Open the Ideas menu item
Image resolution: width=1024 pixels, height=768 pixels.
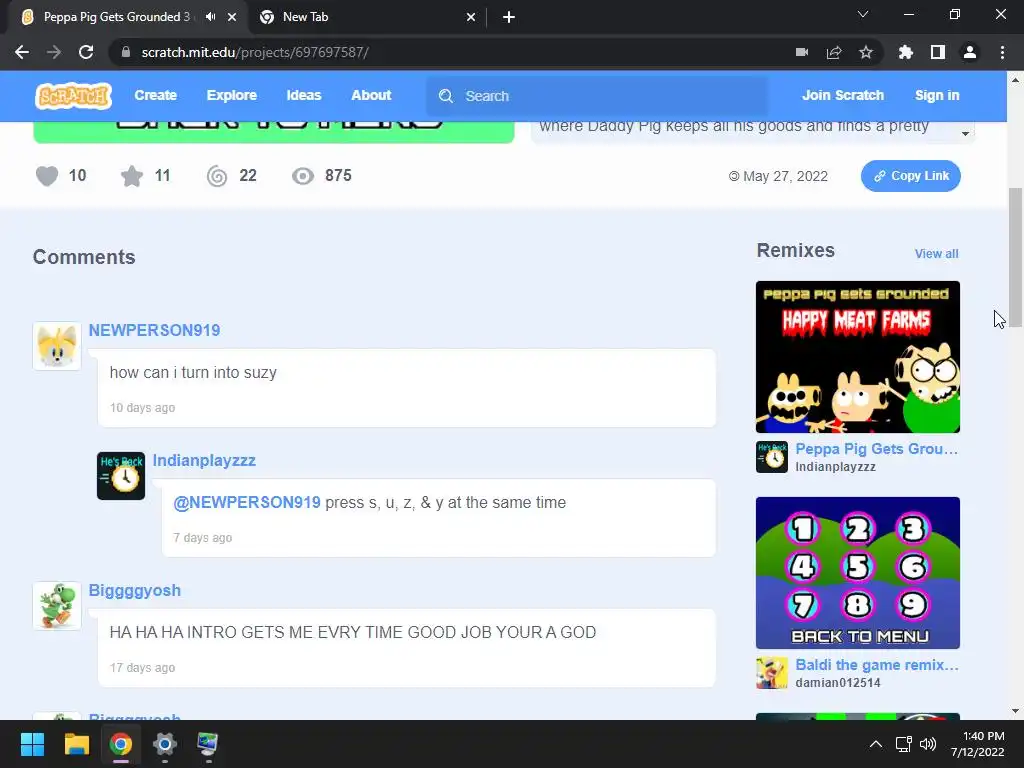304,95
